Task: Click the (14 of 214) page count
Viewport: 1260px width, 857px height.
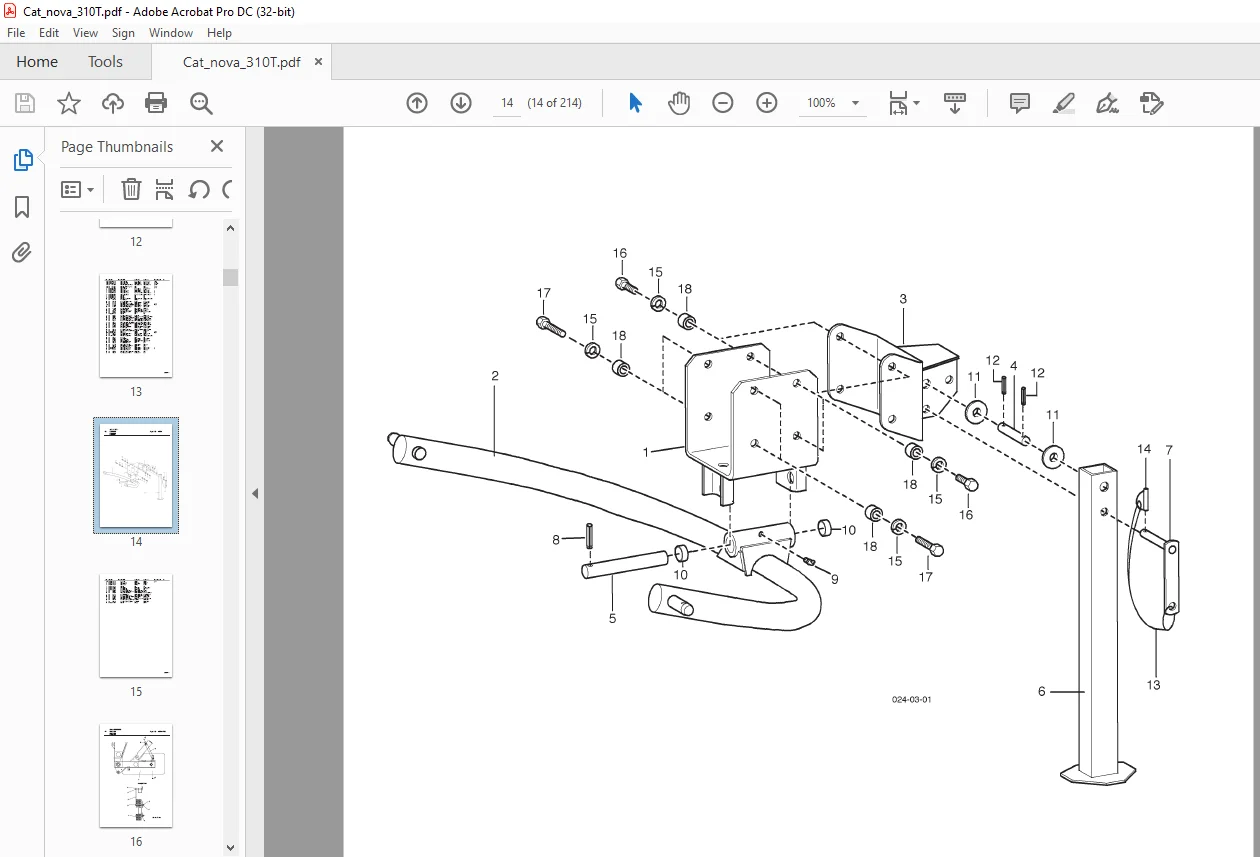Action: click(555, 103)
